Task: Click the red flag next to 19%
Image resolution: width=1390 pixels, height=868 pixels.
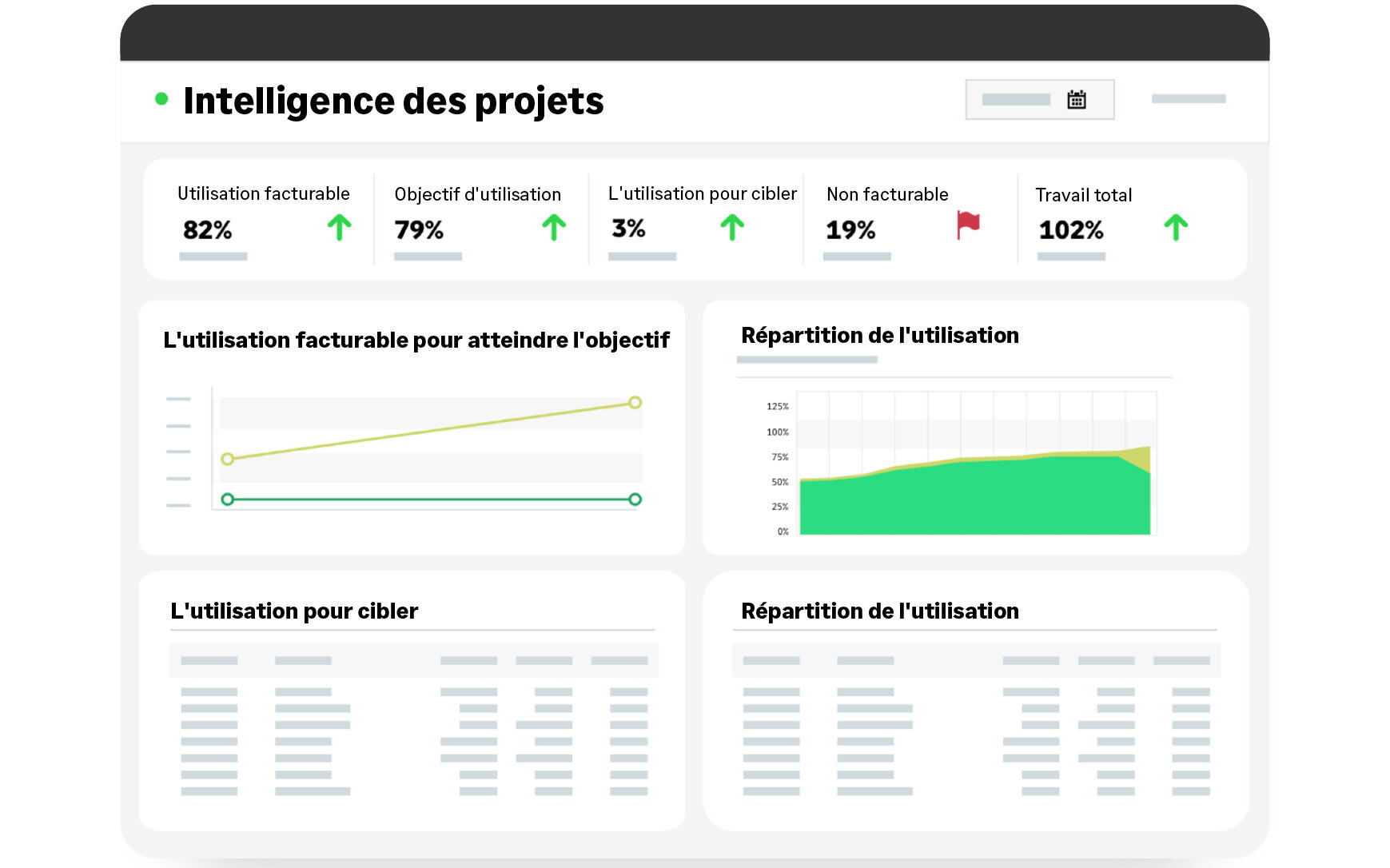Action: tap(968, 225)
